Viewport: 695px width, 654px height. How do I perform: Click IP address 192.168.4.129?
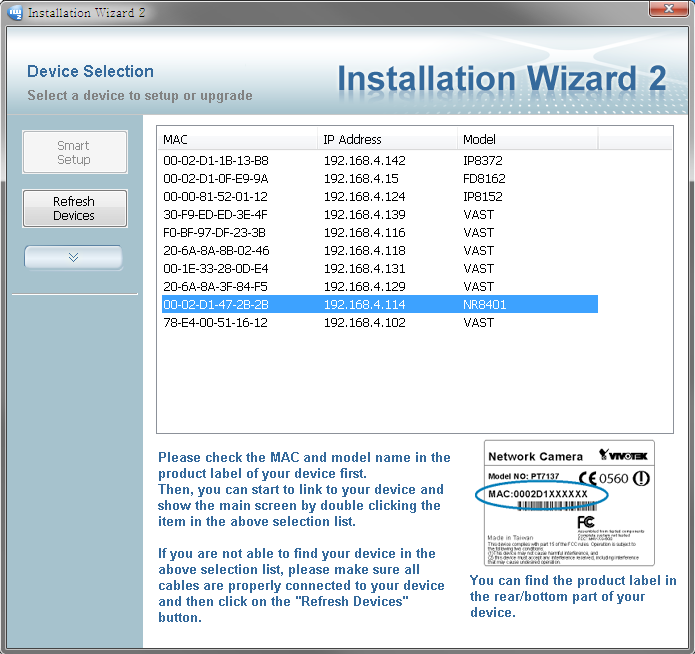coord(365,287)
